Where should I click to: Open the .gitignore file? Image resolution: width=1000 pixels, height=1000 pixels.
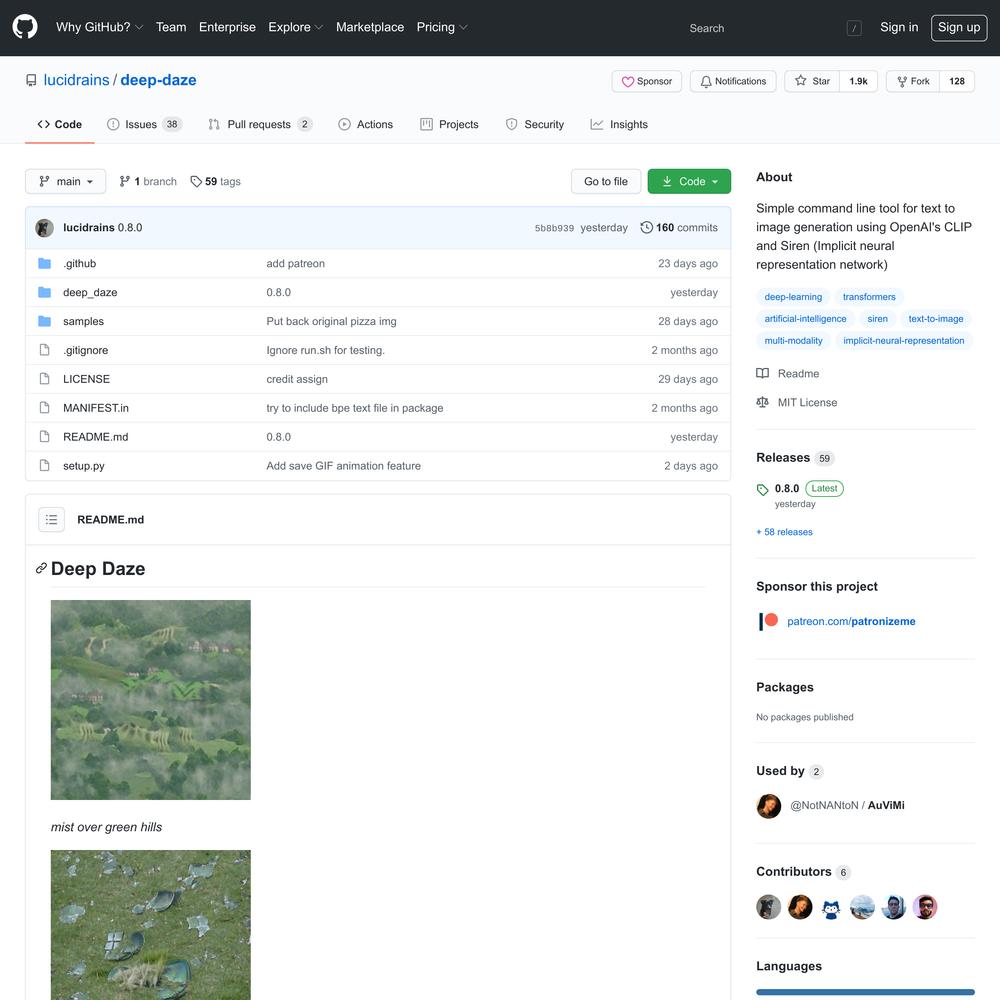(85, 350)
